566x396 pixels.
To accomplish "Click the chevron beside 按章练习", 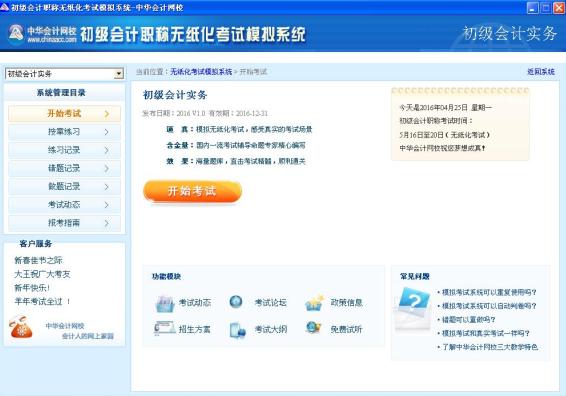I will click(x=106, y=132).
